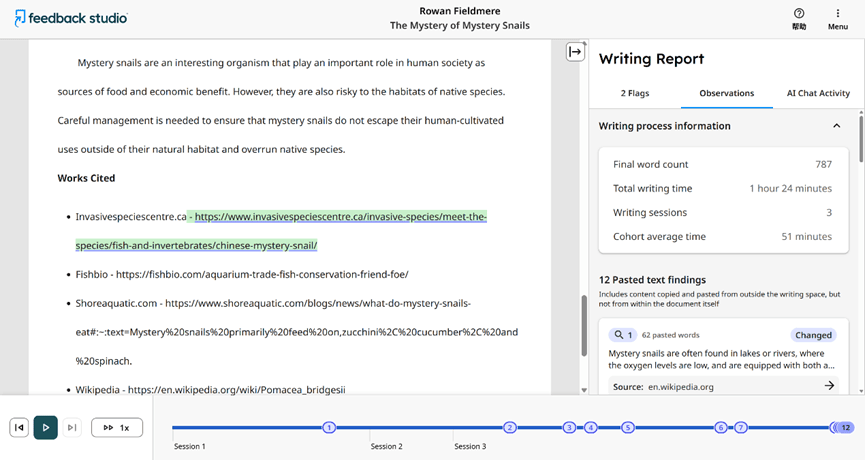Viewport: 865px width, 460px height.
Task: Collapse the Writing process information section
Action: pyautogui.click(x=836, y=126)
